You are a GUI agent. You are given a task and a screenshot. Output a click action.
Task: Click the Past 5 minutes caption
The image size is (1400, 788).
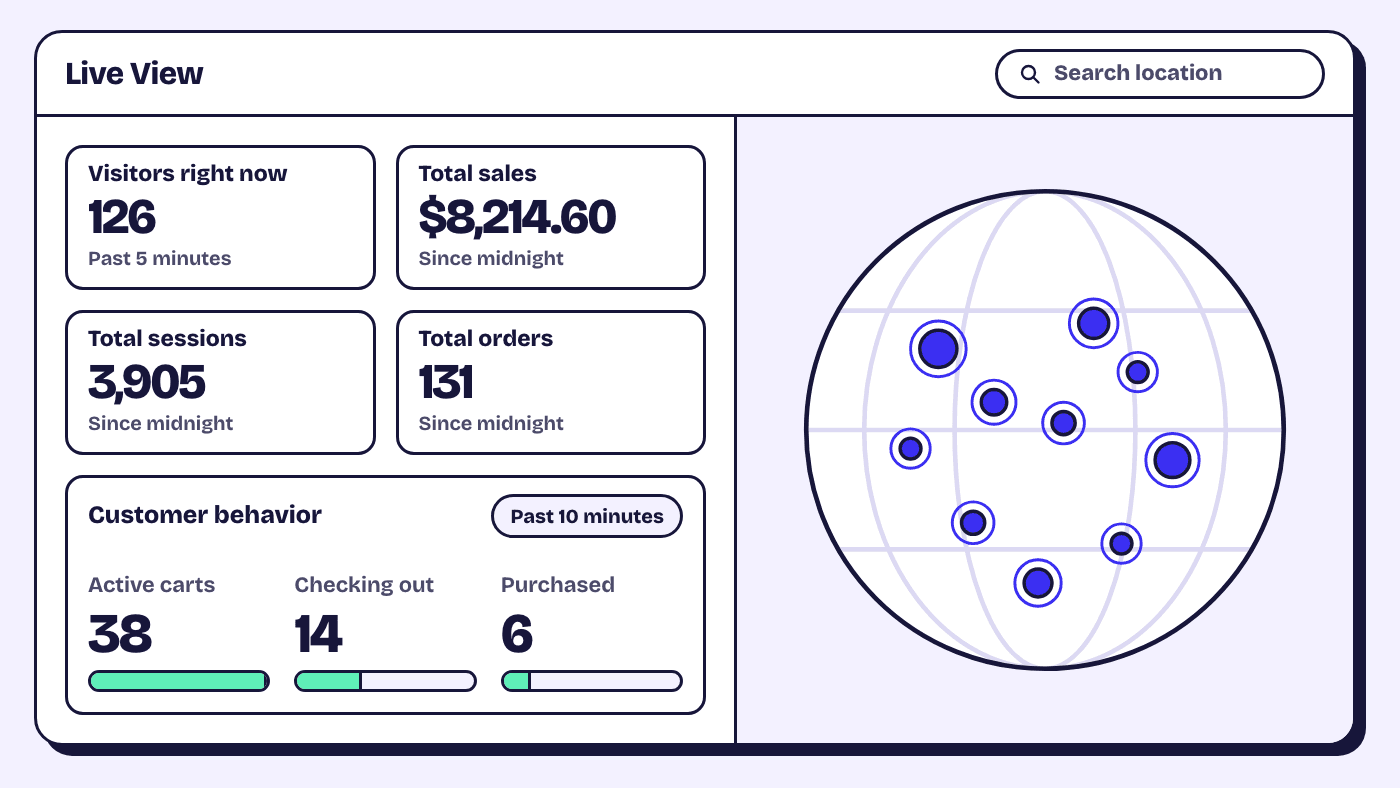[x=160, y=259]
